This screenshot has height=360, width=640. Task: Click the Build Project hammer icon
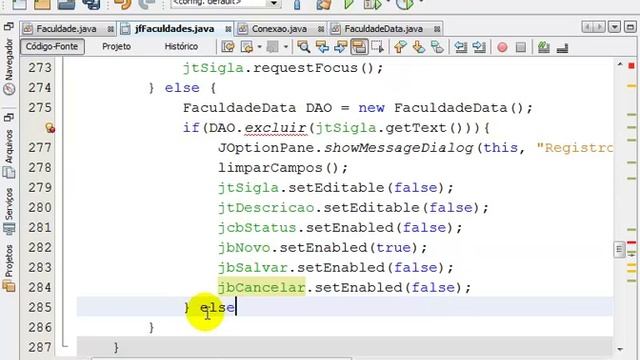pyautogui.click(x=297, y=4)
